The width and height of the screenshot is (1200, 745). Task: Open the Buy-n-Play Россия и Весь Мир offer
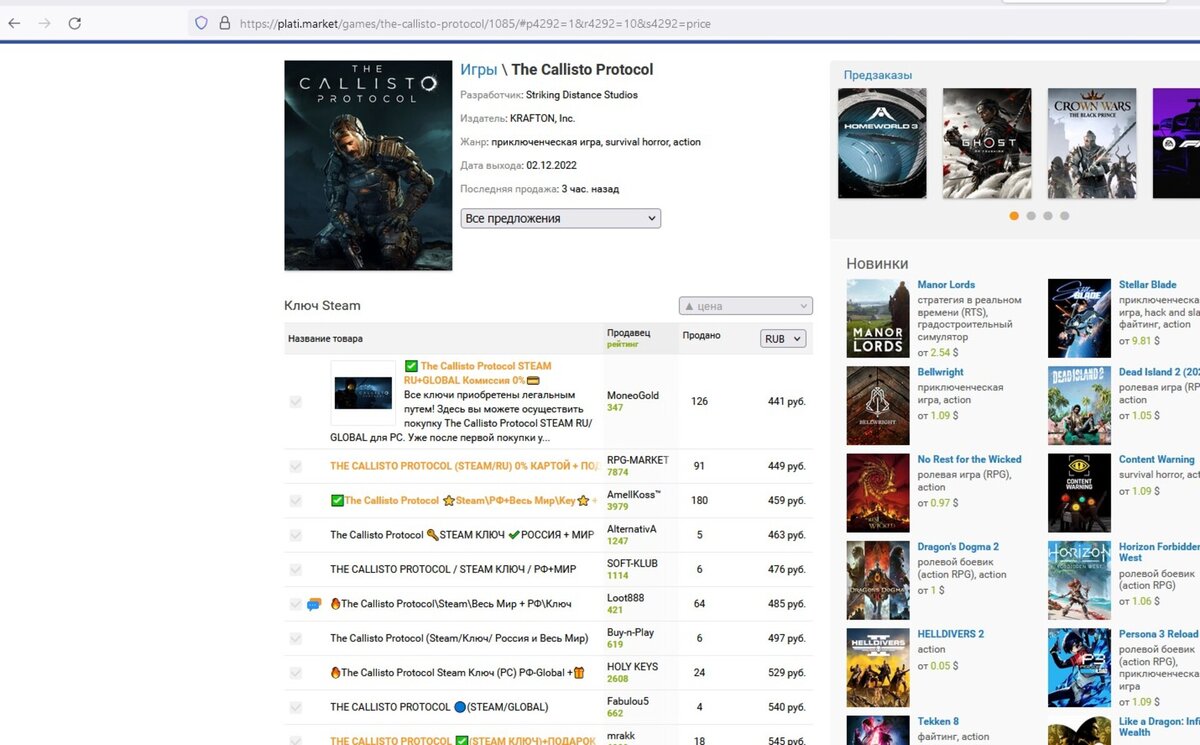(459, 638)
